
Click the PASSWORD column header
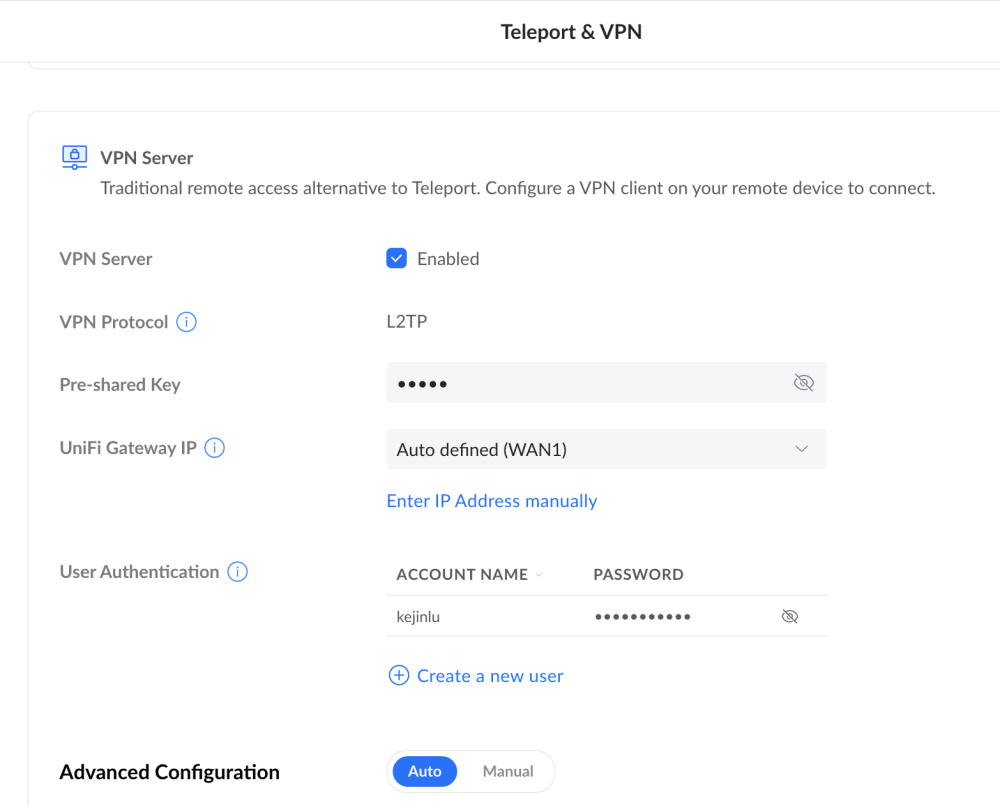(638, 575)
